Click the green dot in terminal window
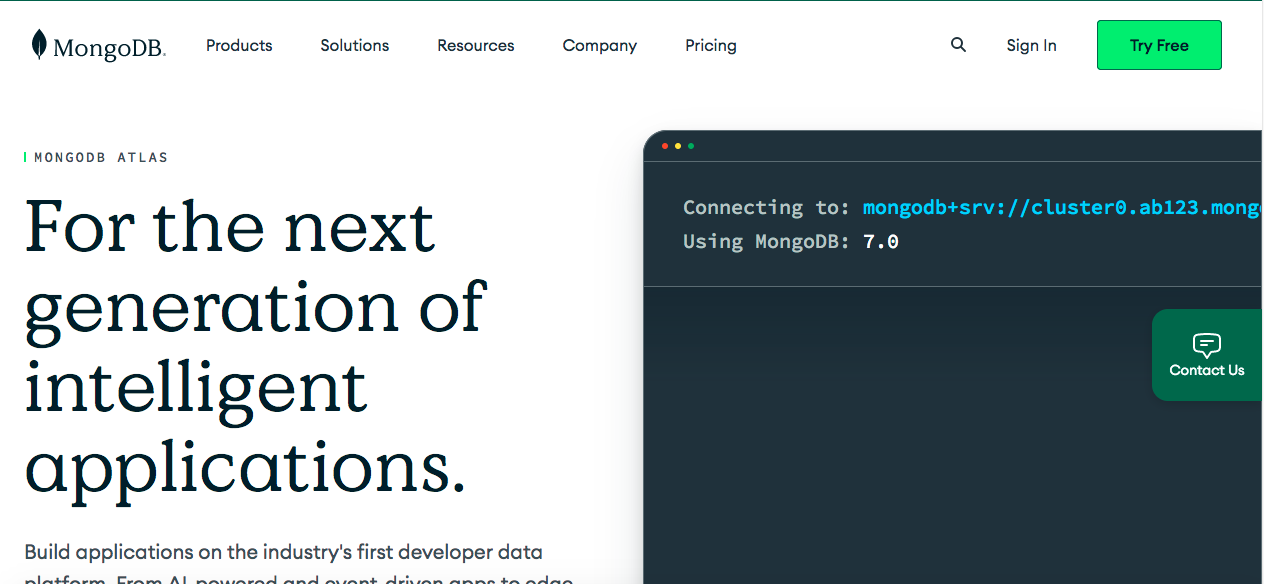Viewport: 1264px width, 584px height. [x=691, y=146]
